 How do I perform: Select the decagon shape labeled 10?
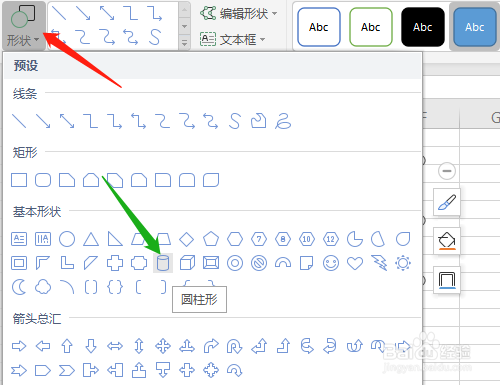[307, 239]
